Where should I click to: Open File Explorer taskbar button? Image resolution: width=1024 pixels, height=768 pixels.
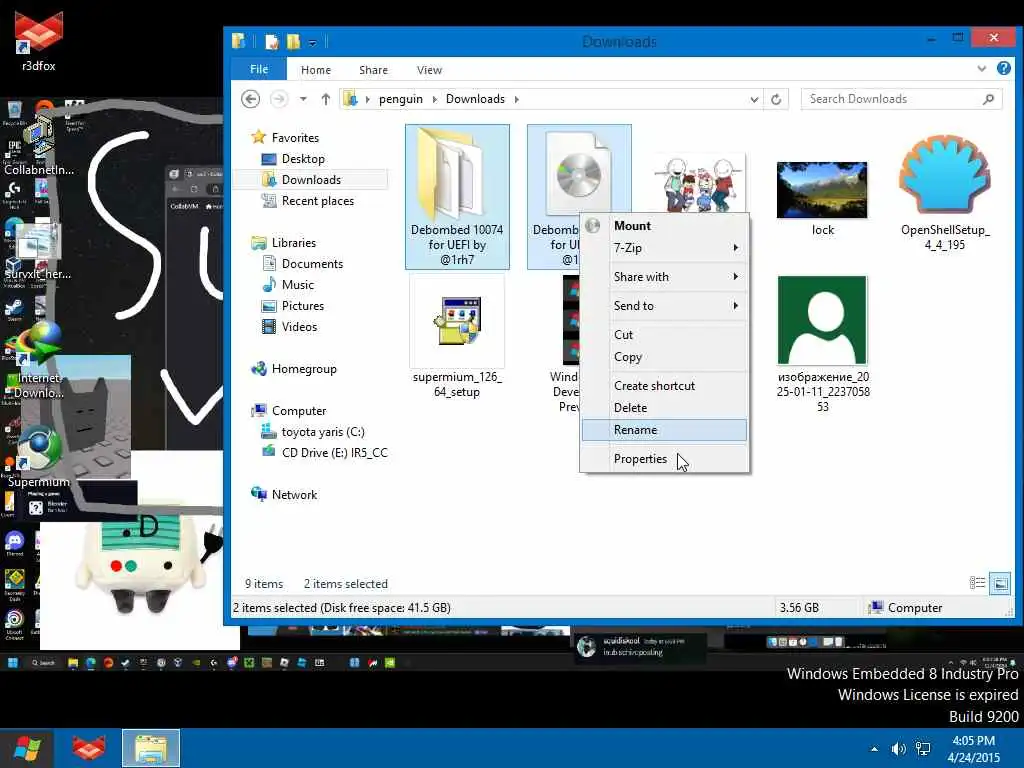click(x=151, y=748)
